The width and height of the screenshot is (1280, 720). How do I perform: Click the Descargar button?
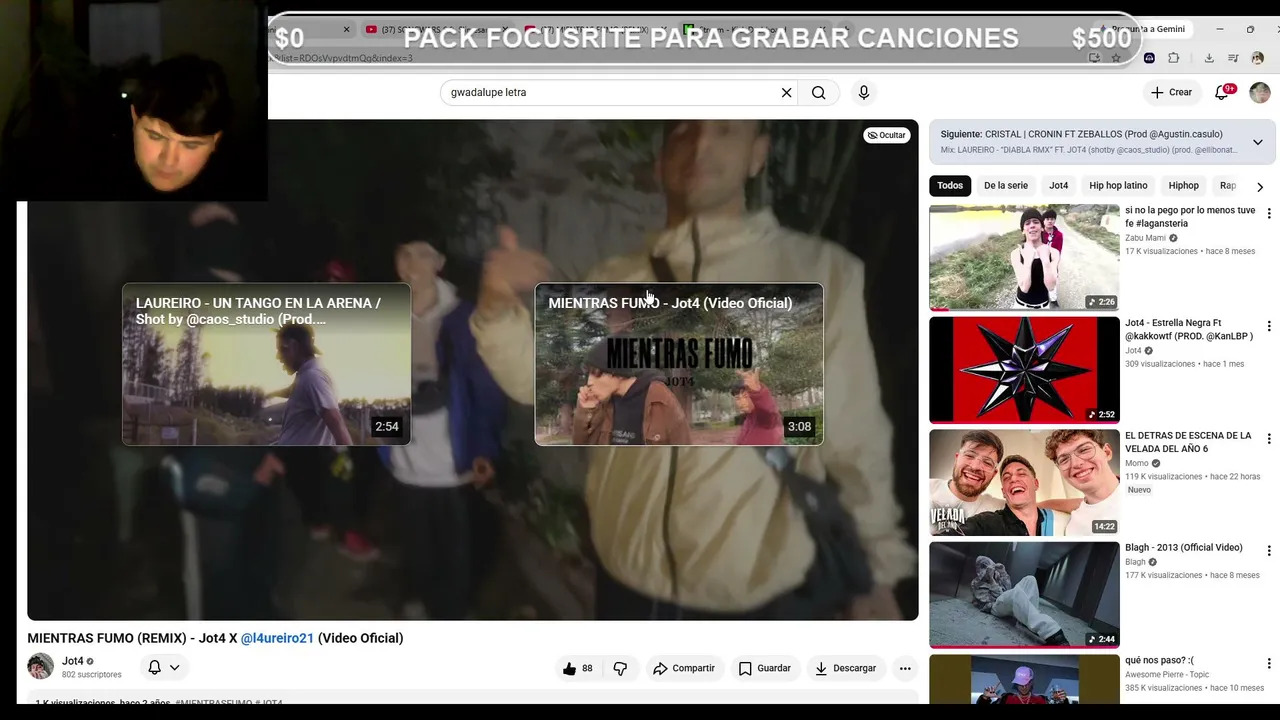point(846,668)
